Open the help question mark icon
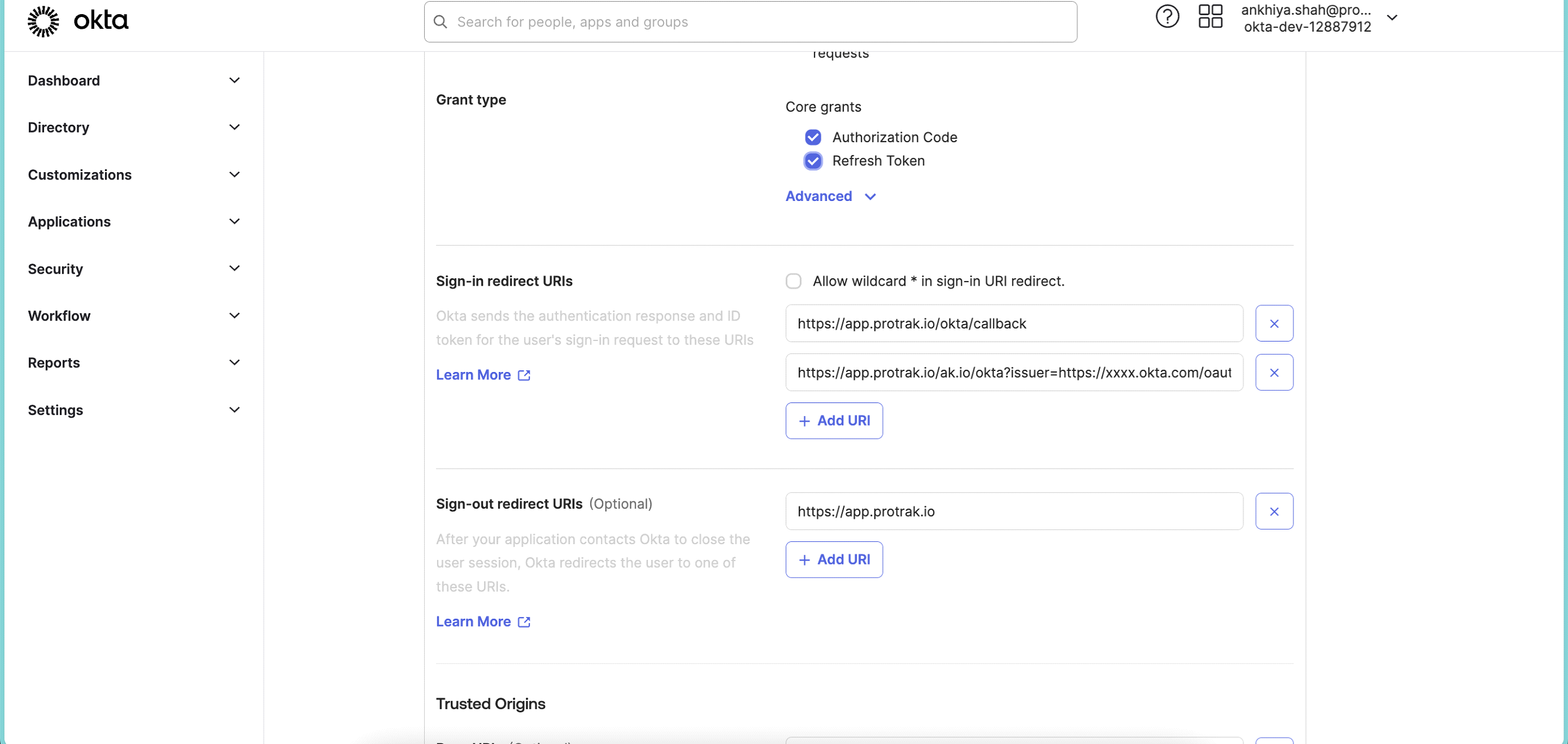The width and height of the screenshot is (1568, 744). pyautogui.click(x=1167, y=17)
